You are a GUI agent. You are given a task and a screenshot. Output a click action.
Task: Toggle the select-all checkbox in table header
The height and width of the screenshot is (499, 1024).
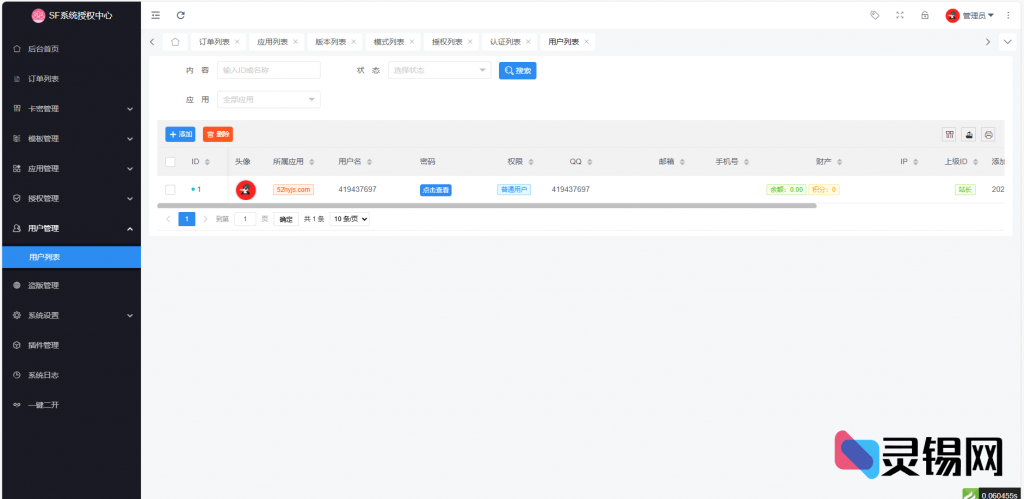pos(170,162)
